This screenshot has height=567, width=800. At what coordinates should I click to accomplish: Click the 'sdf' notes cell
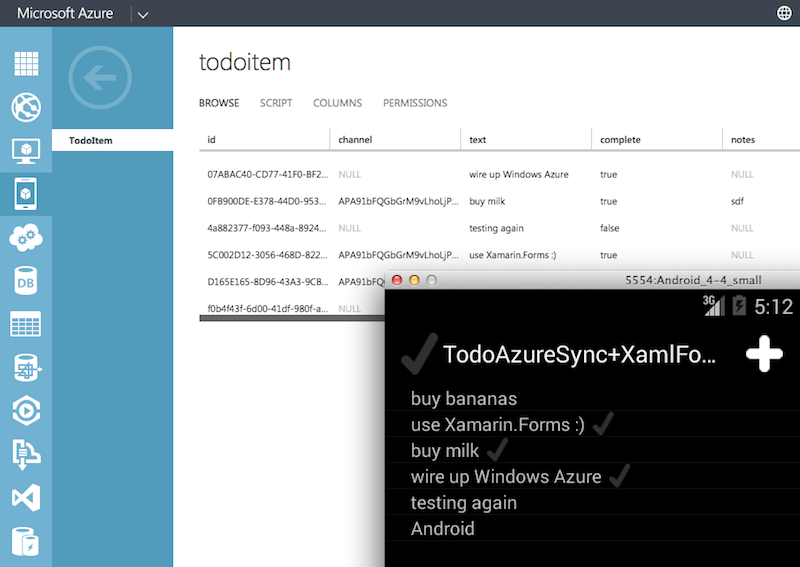[x=737, y=202]
